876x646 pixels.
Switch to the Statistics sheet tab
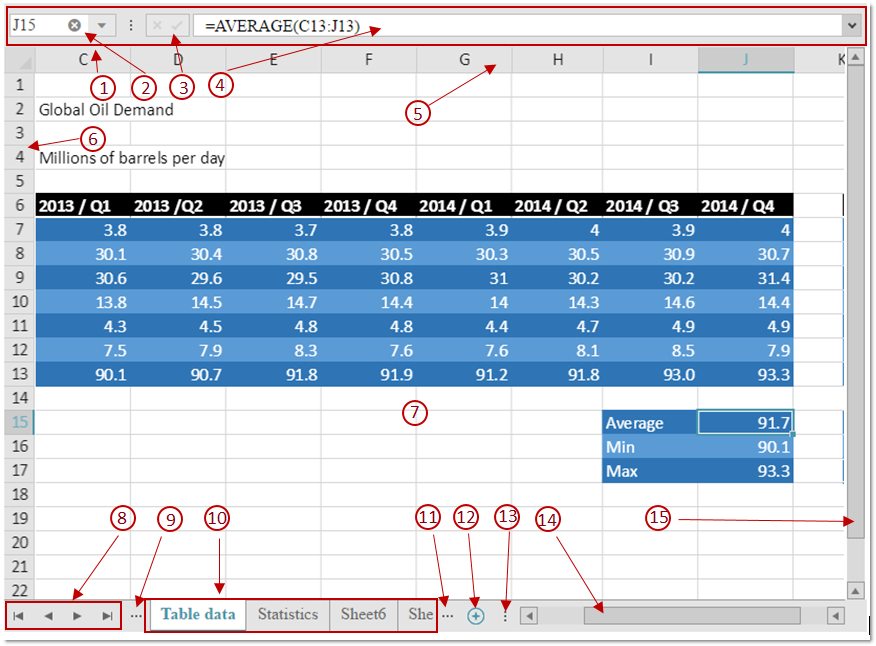tap(287, 614)
